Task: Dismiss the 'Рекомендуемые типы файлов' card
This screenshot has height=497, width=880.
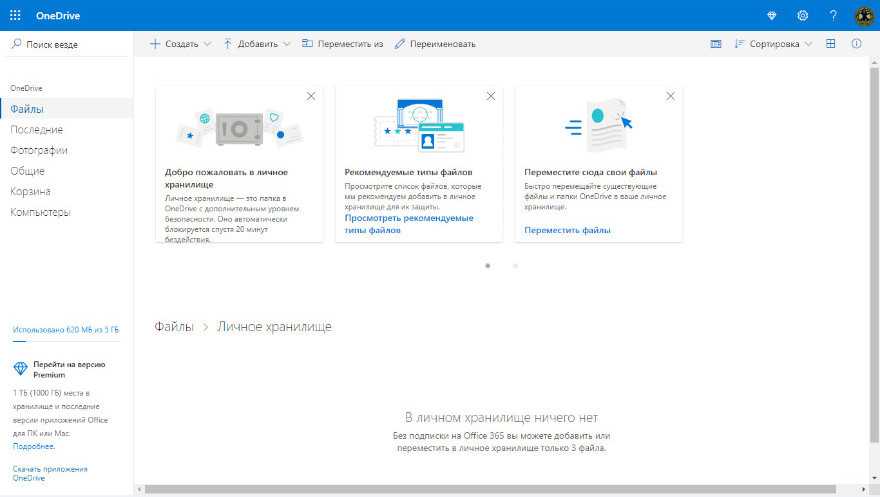Action: 490,96
